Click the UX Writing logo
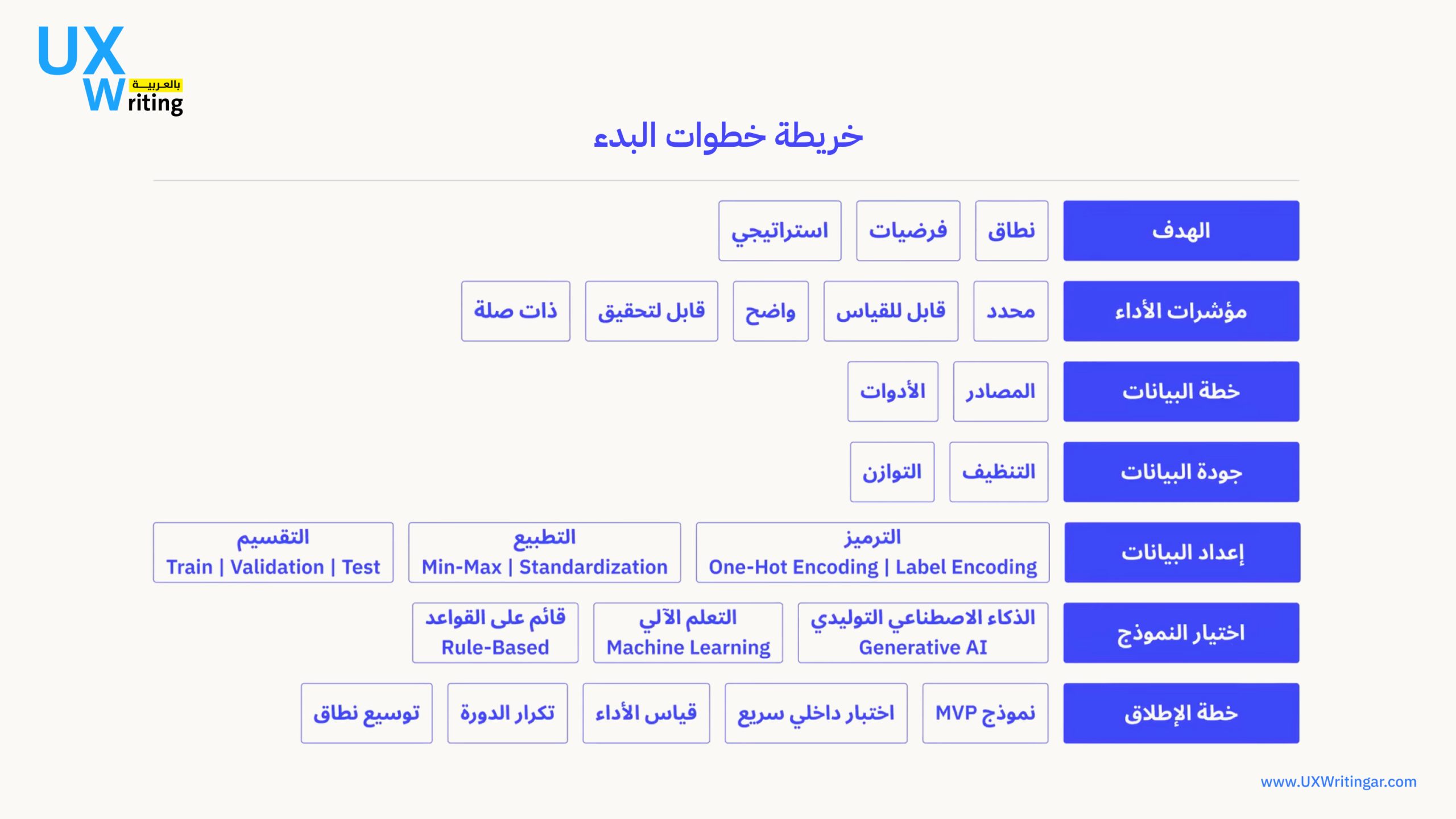Viewport: 1456px width, 819px height. (110, 71)
